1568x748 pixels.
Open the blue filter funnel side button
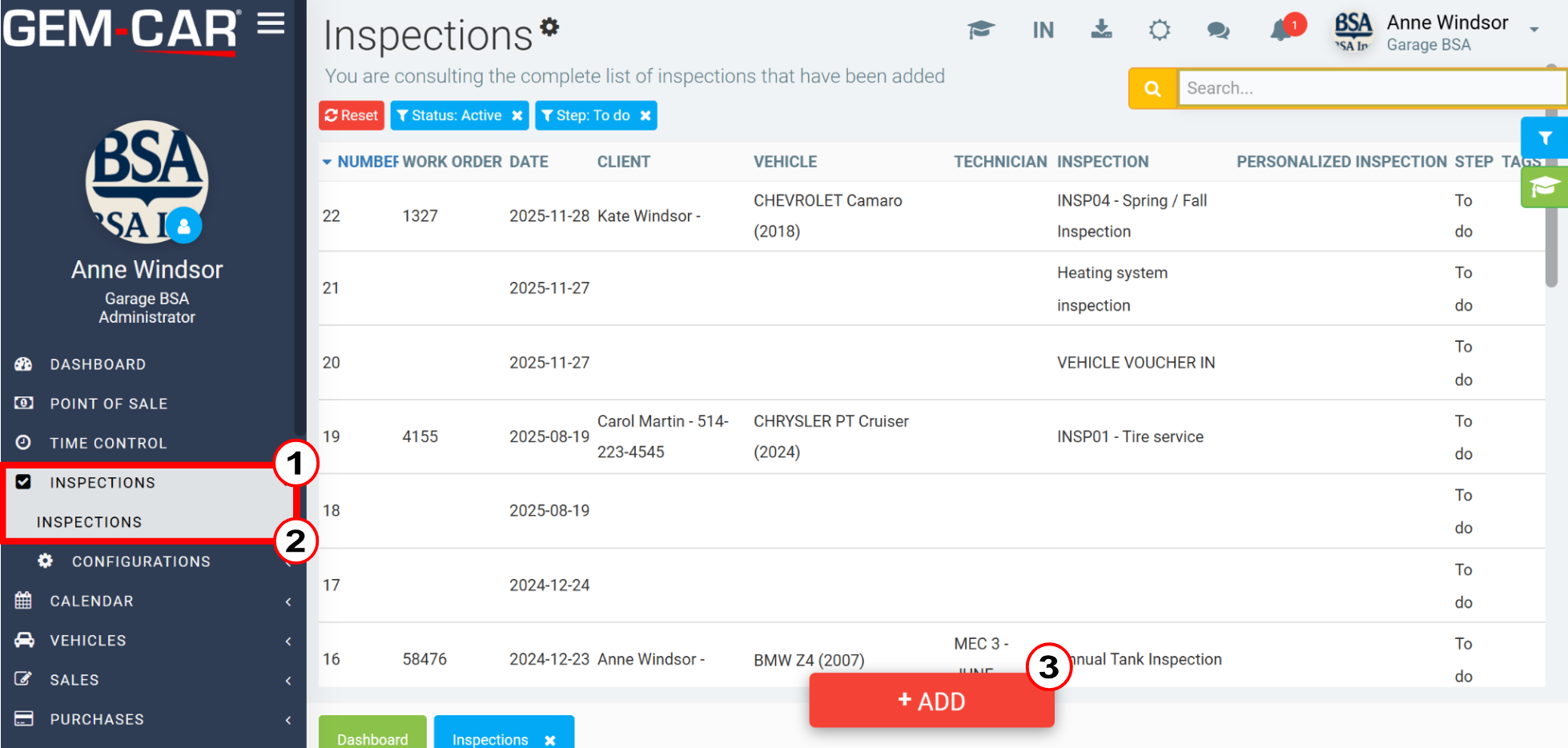point(1545,138)
